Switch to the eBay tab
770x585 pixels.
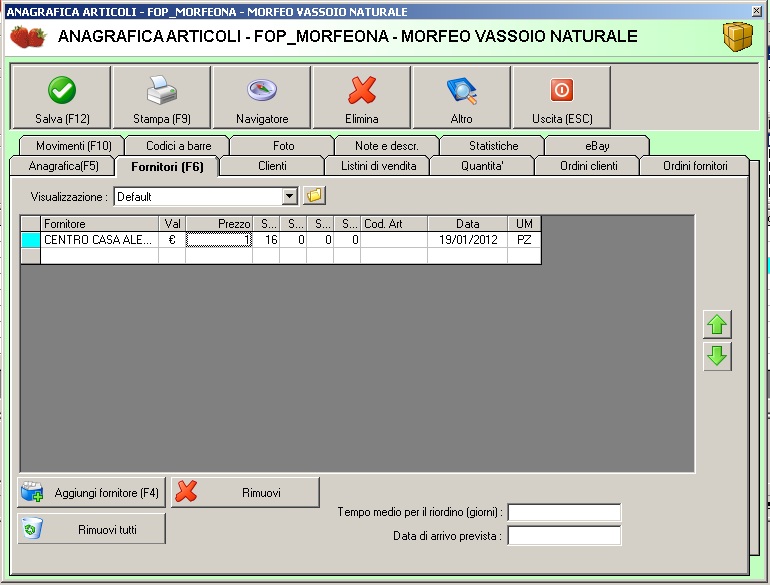tap(597, 146)
